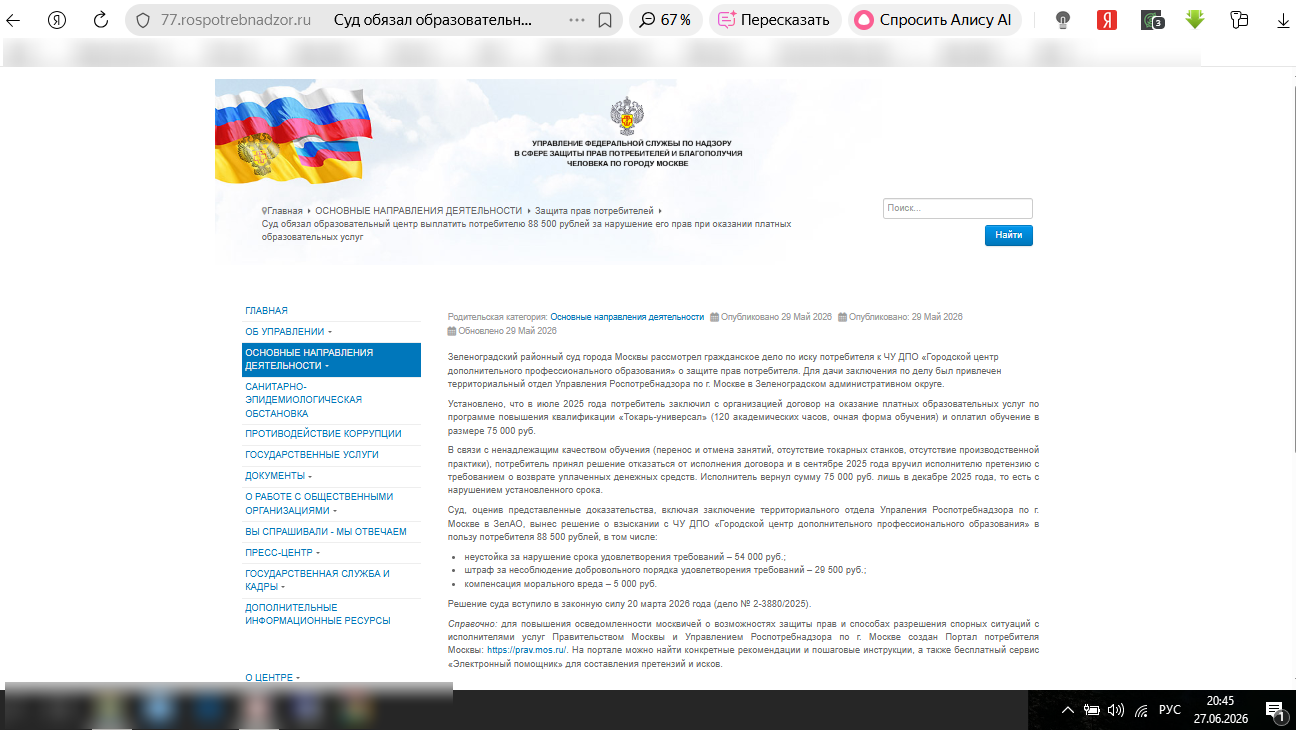Click the text неустойка ... 54 000 руб.
The width and height of the screenshot is (1296, 730).
pyautogui.click(x=625, y=556)
